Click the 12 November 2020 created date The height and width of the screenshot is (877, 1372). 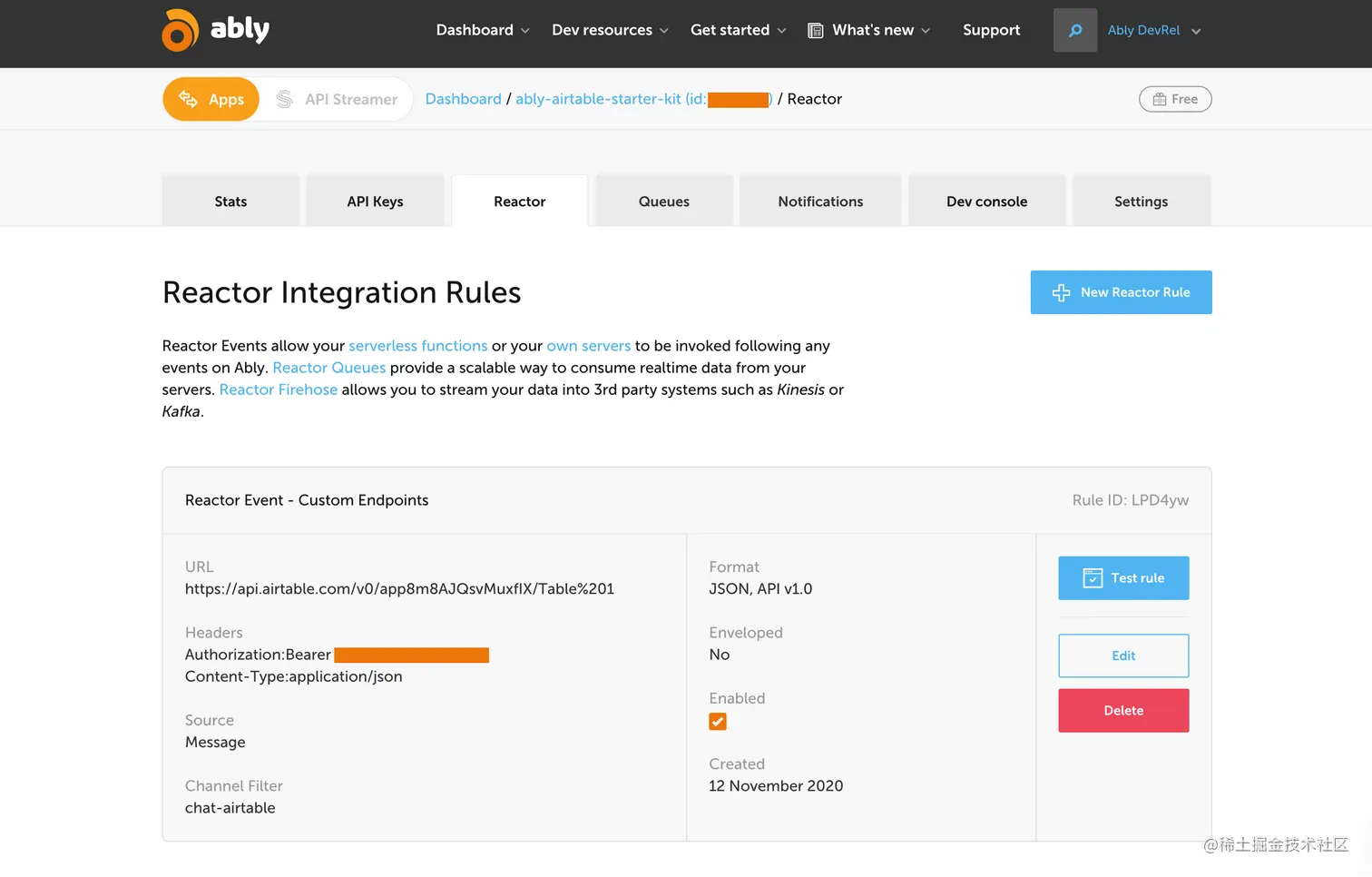(776, 786)
